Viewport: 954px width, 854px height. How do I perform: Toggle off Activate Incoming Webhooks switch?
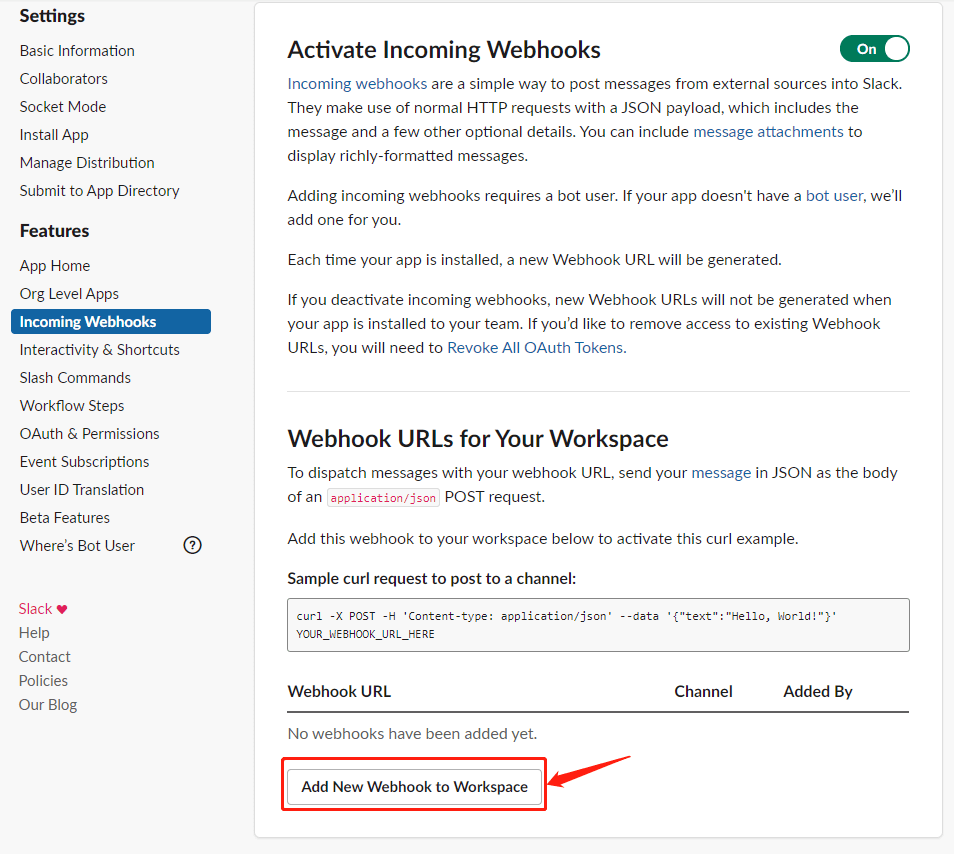[x=875, y=49]
